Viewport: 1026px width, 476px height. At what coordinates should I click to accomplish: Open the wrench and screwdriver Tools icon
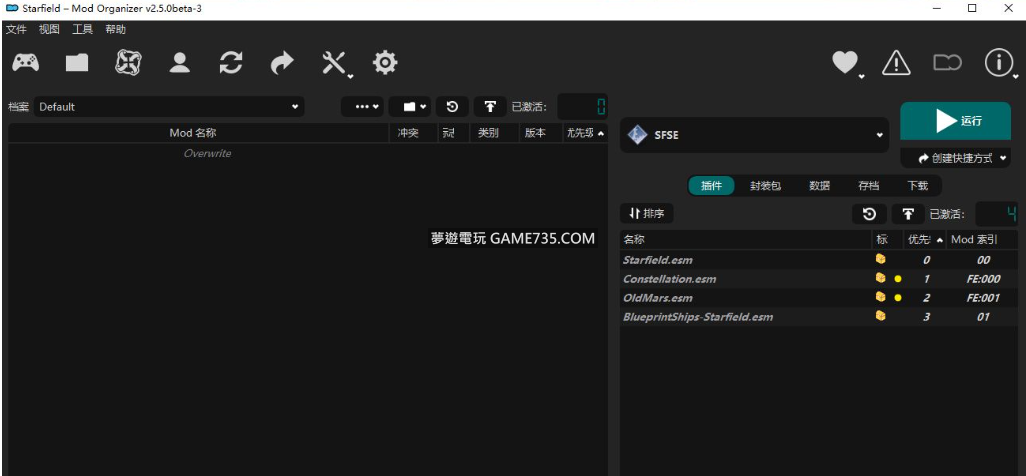(x=334, y=63)
